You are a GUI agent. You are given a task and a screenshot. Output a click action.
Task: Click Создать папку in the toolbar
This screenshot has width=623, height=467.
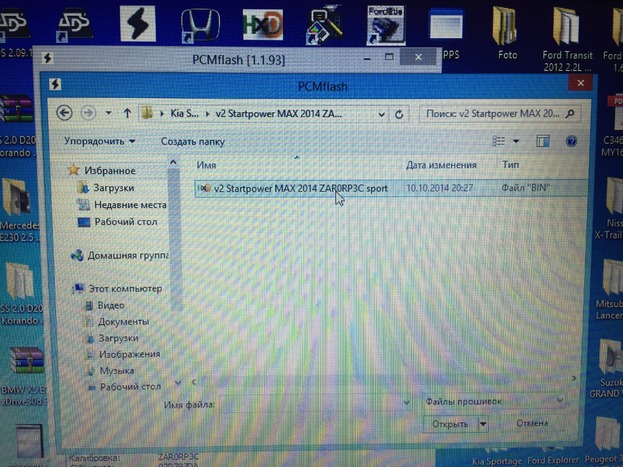coord(192,142)
